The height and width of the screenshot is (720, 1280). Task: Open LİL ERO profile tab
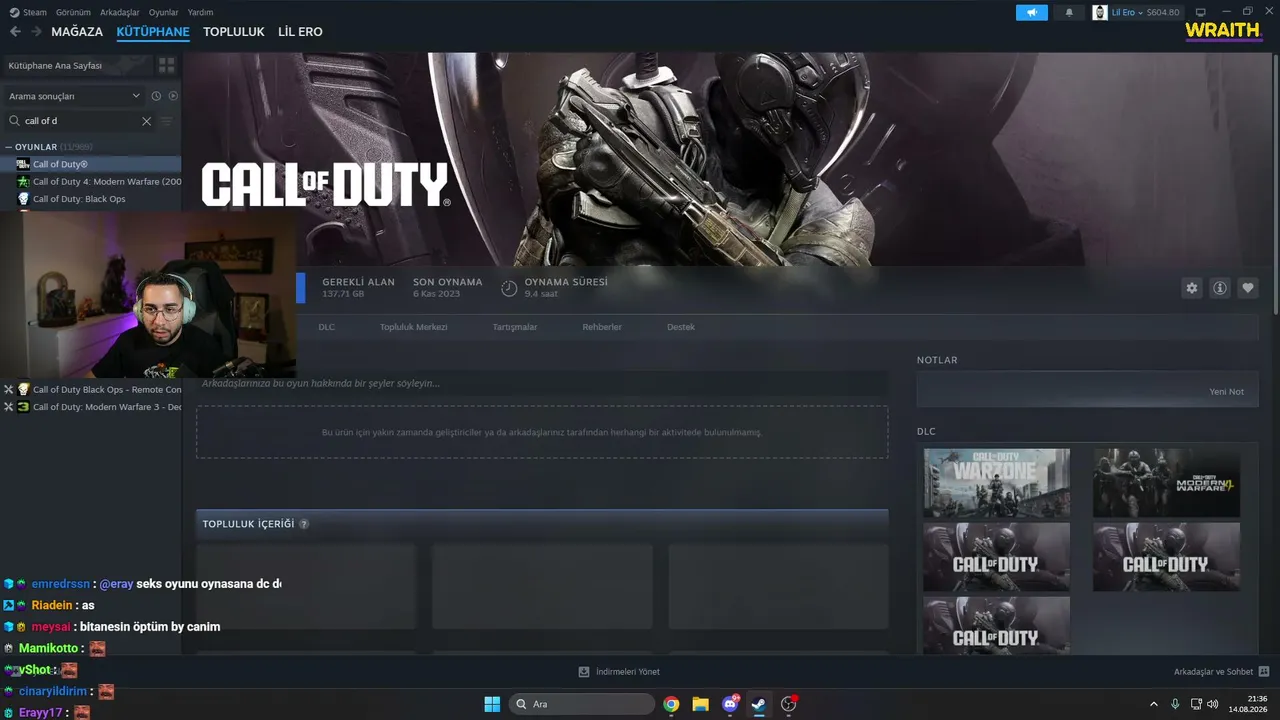pos(300,32)
